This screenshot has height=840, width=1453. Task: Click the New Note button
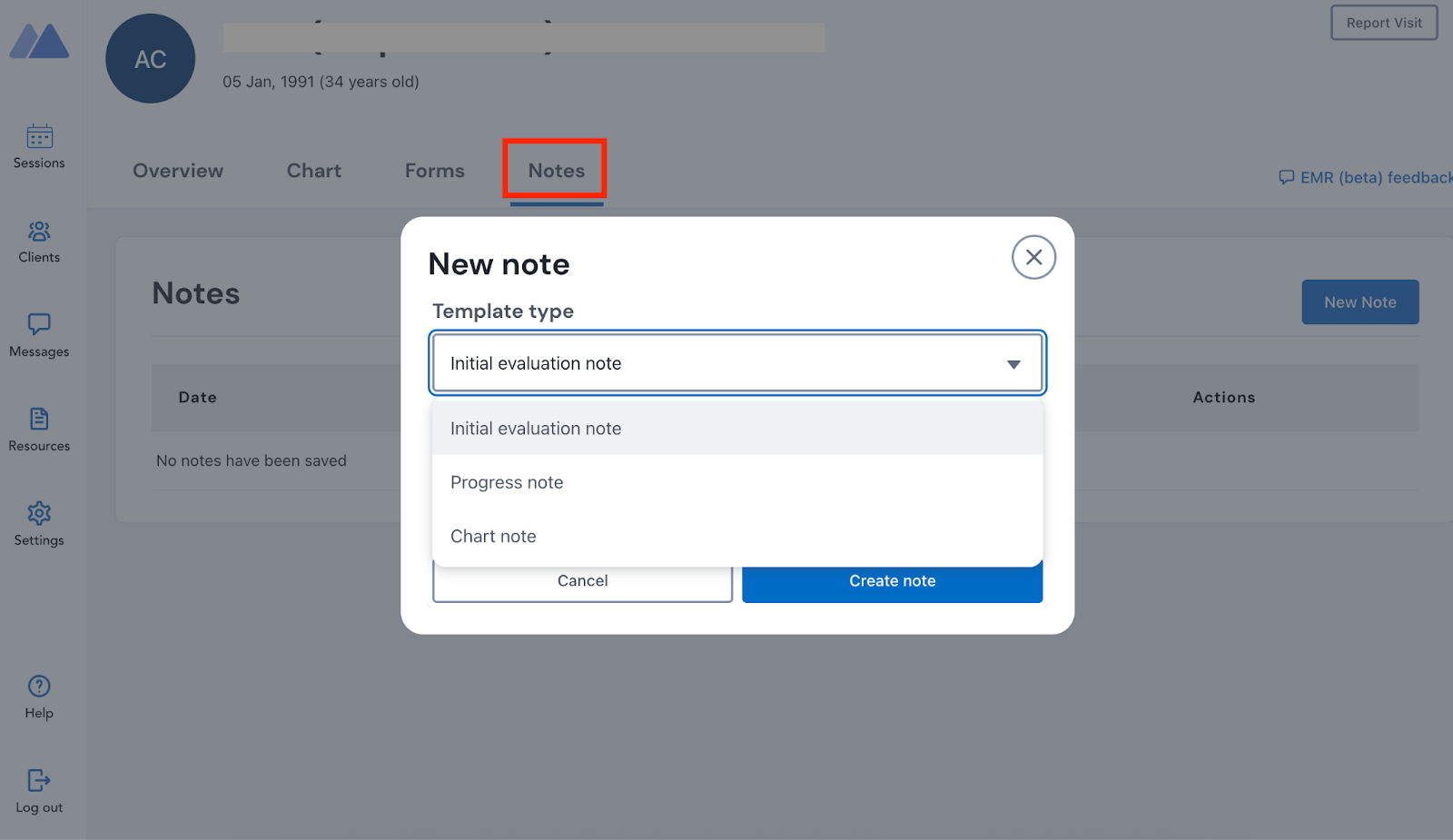(x=1359, y=301)
